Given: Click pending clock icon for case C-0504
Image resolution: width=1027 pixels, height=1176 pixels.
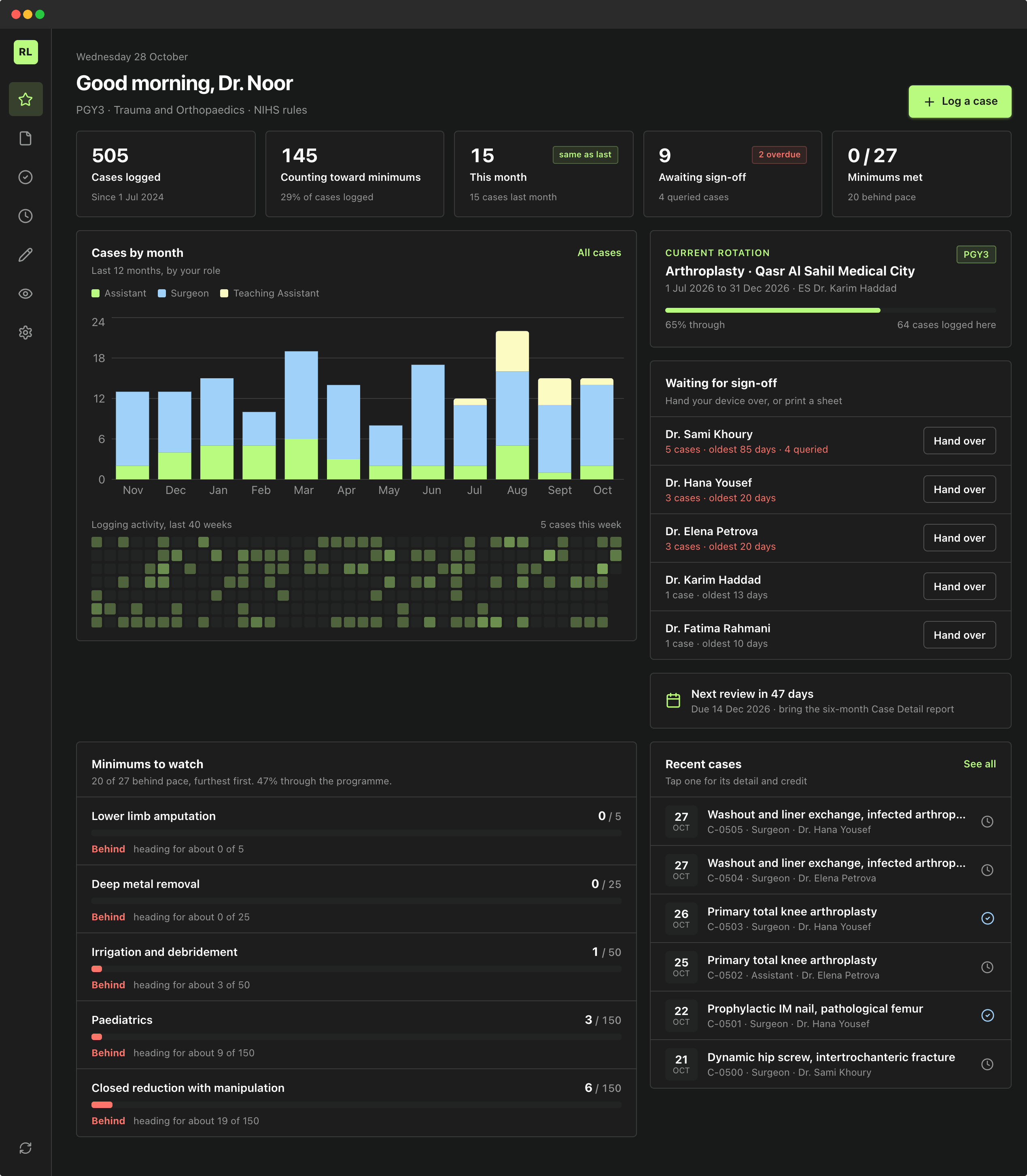Looking at the screenshot, I should [987, 869].
